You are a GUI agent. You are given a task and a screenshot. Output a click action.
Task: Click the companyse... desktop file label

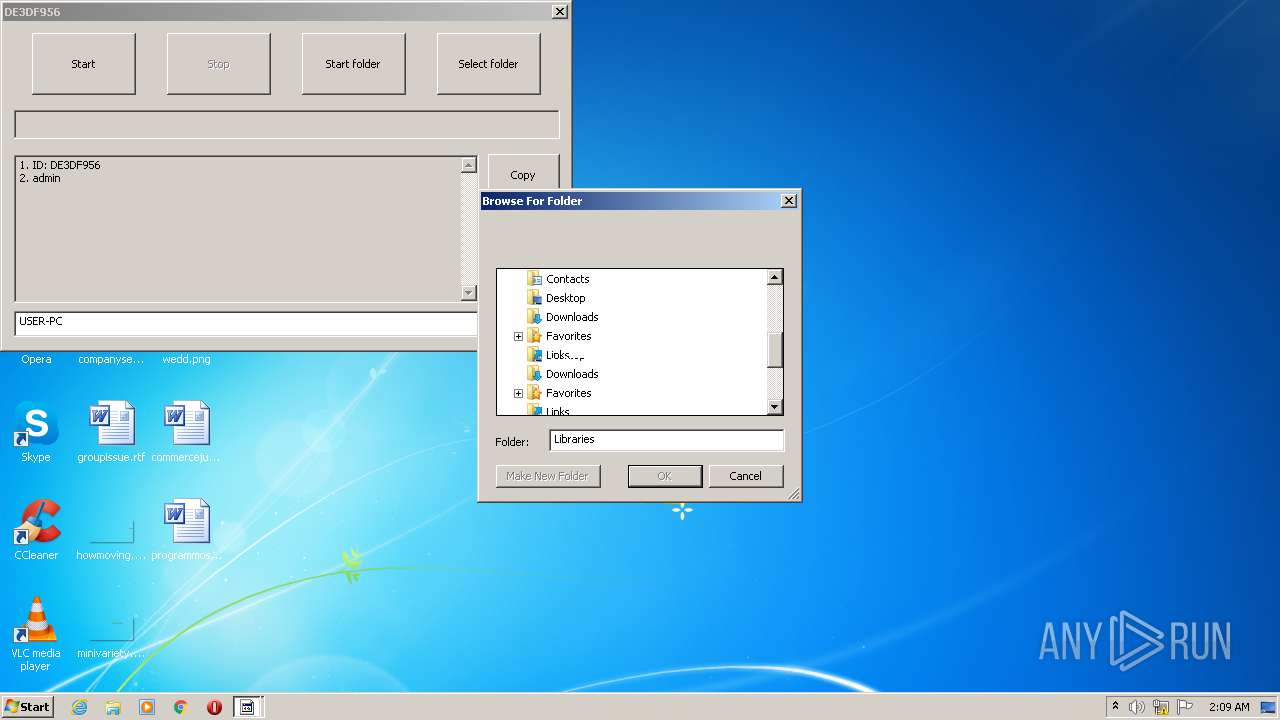111,359
